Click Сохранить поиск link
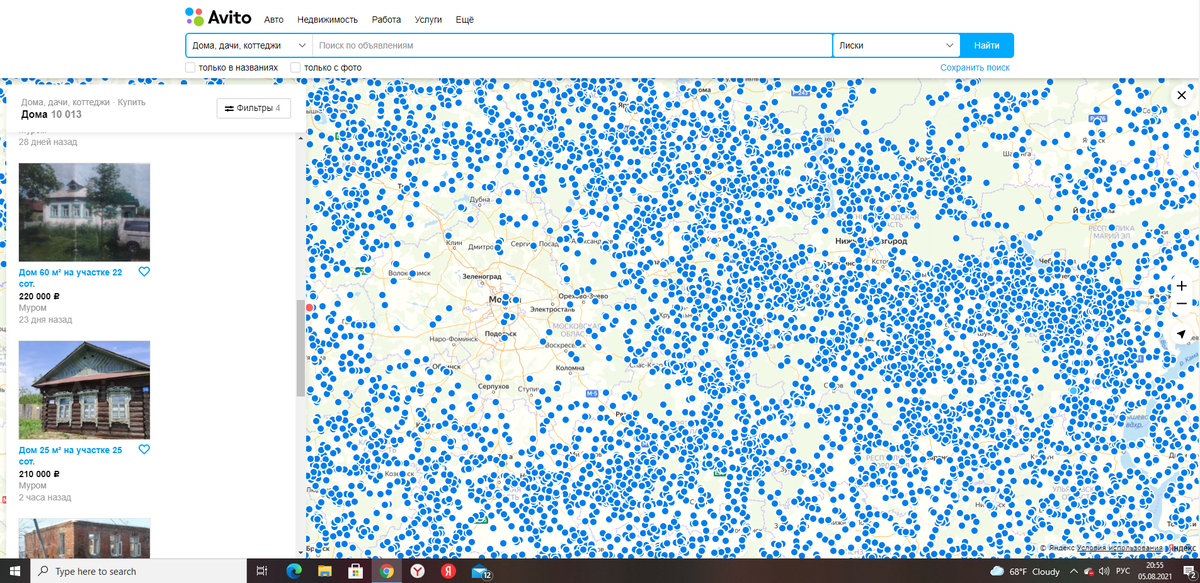1200x583 pixels. point(975,68)
